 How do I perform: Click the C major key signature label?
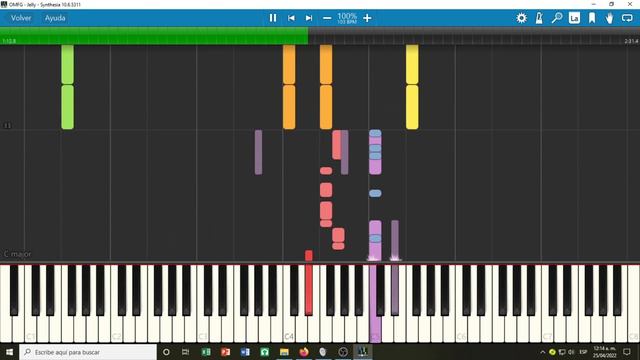pos(17,254)
